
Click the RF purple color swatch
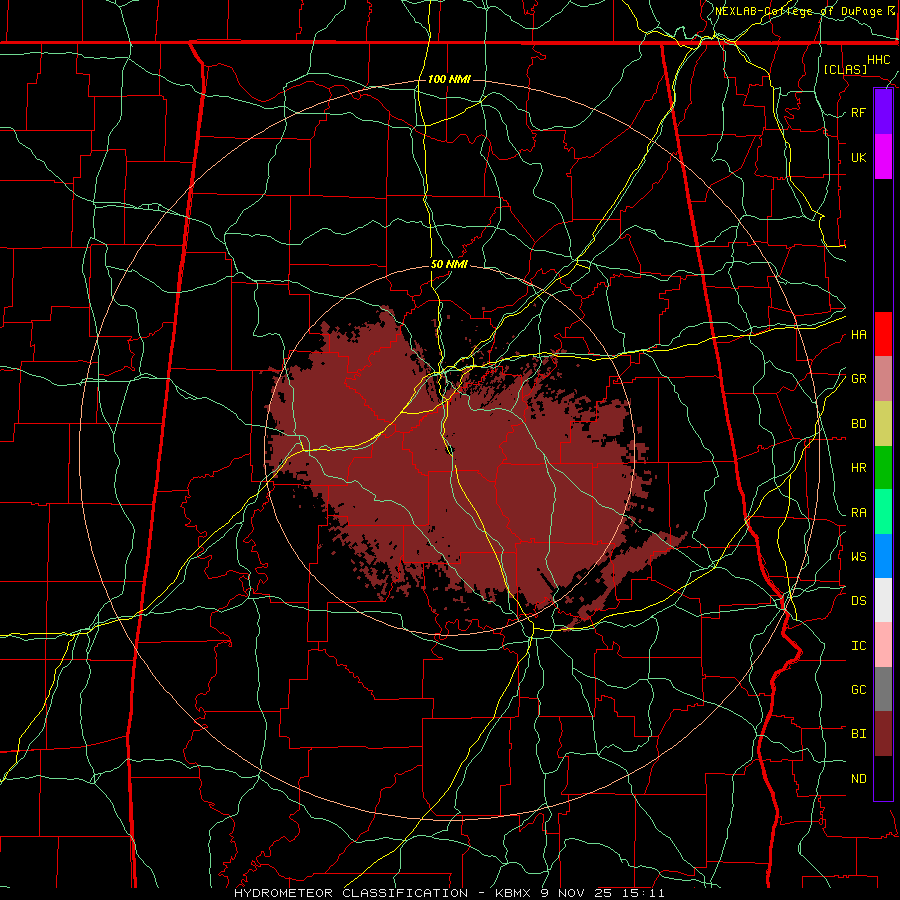(x=883, y=112)
